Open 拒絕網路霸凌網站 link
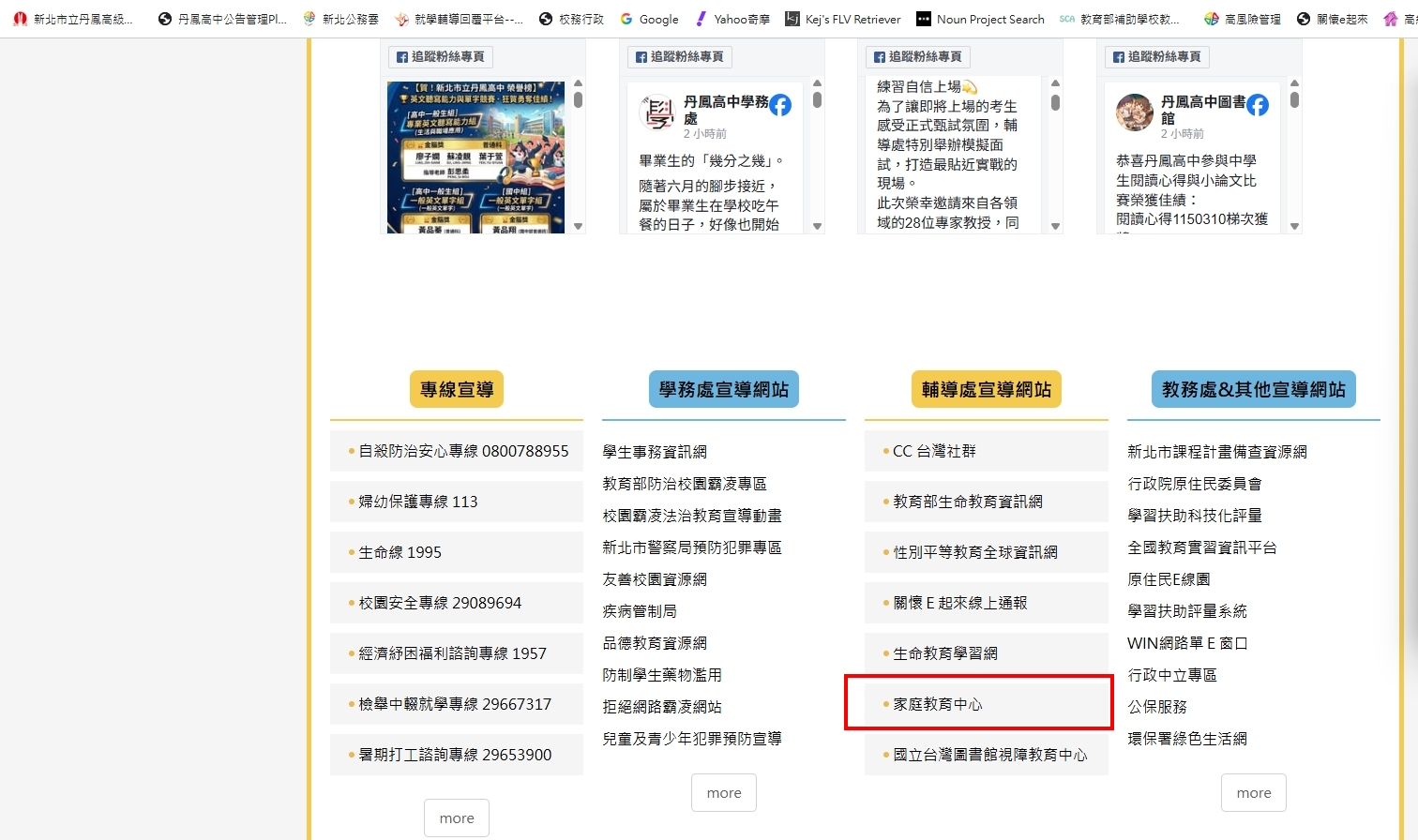Image resolution: width=1418 pixels, height=840 pixels. click(662, 707)
